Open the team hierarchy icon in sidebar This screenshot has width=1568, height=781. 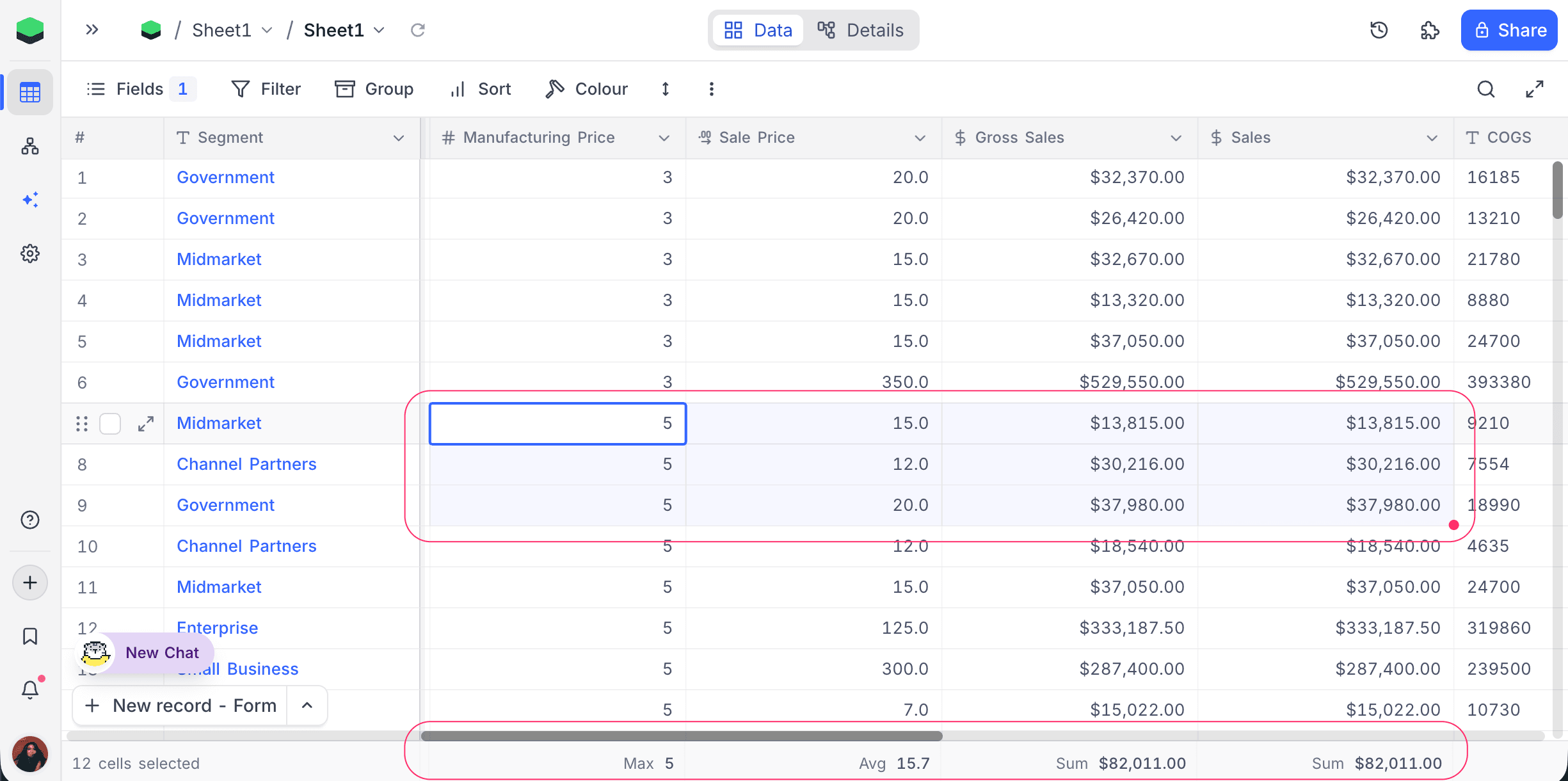[x=30, y=147]
